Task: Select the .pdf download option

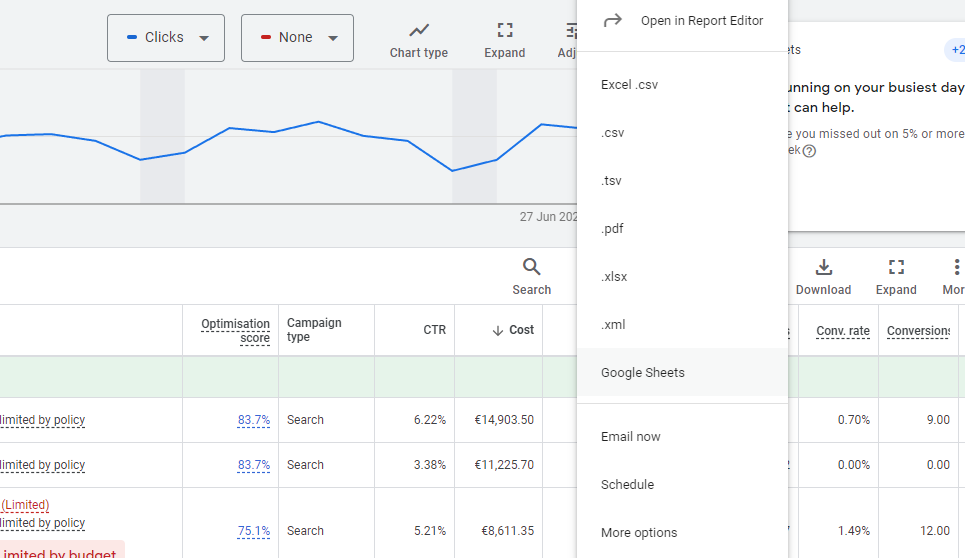Action: click(x=612, y=229)
